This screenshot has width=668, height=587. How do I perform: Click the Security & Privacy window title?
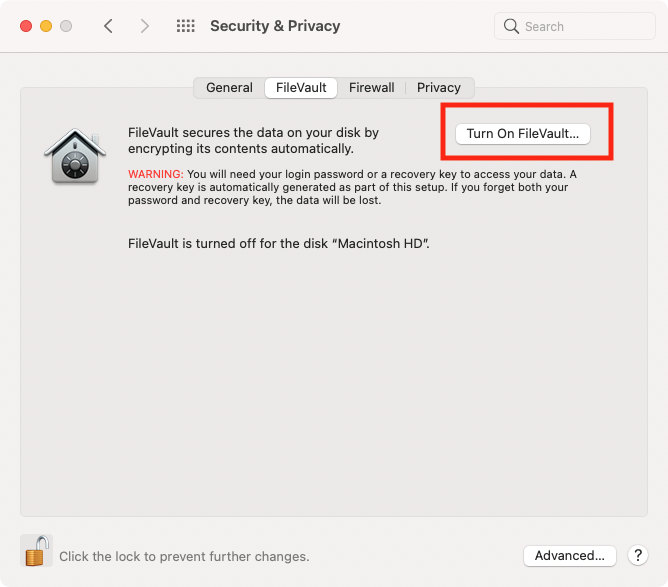pos(275,26)
